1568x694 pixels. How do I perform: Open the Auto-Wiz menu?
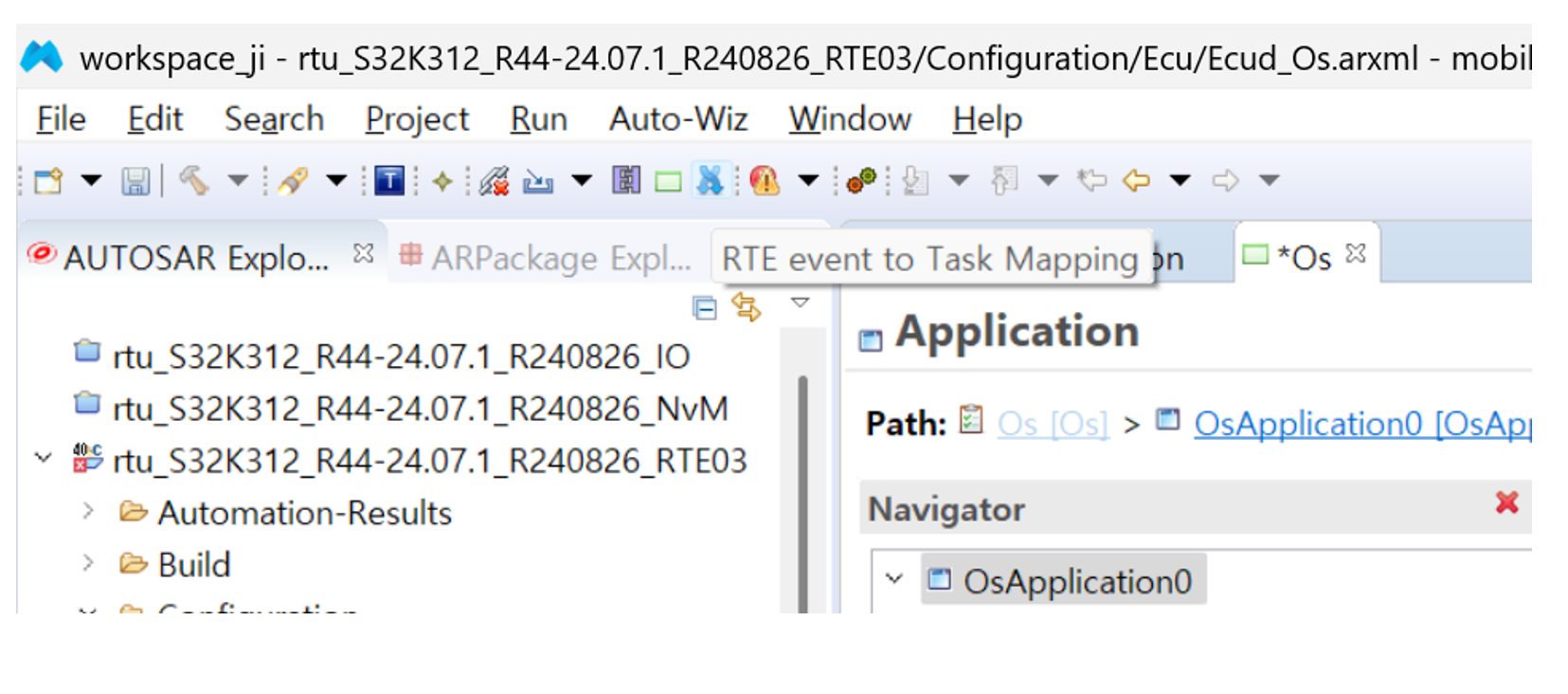(x=677, y=119)
